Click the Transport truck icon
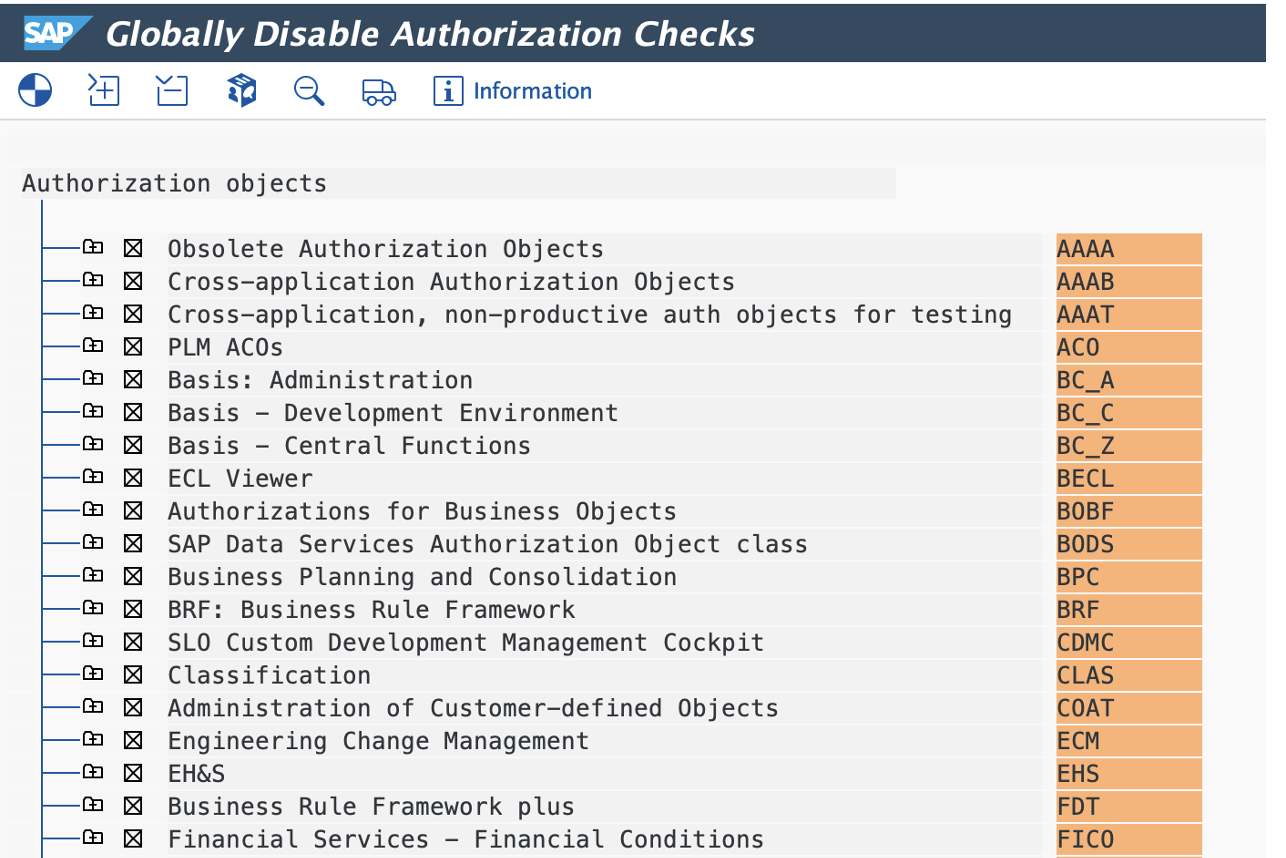Image resolution: width=1286 pixels, height=858 pixels. (x=378, y=92)
